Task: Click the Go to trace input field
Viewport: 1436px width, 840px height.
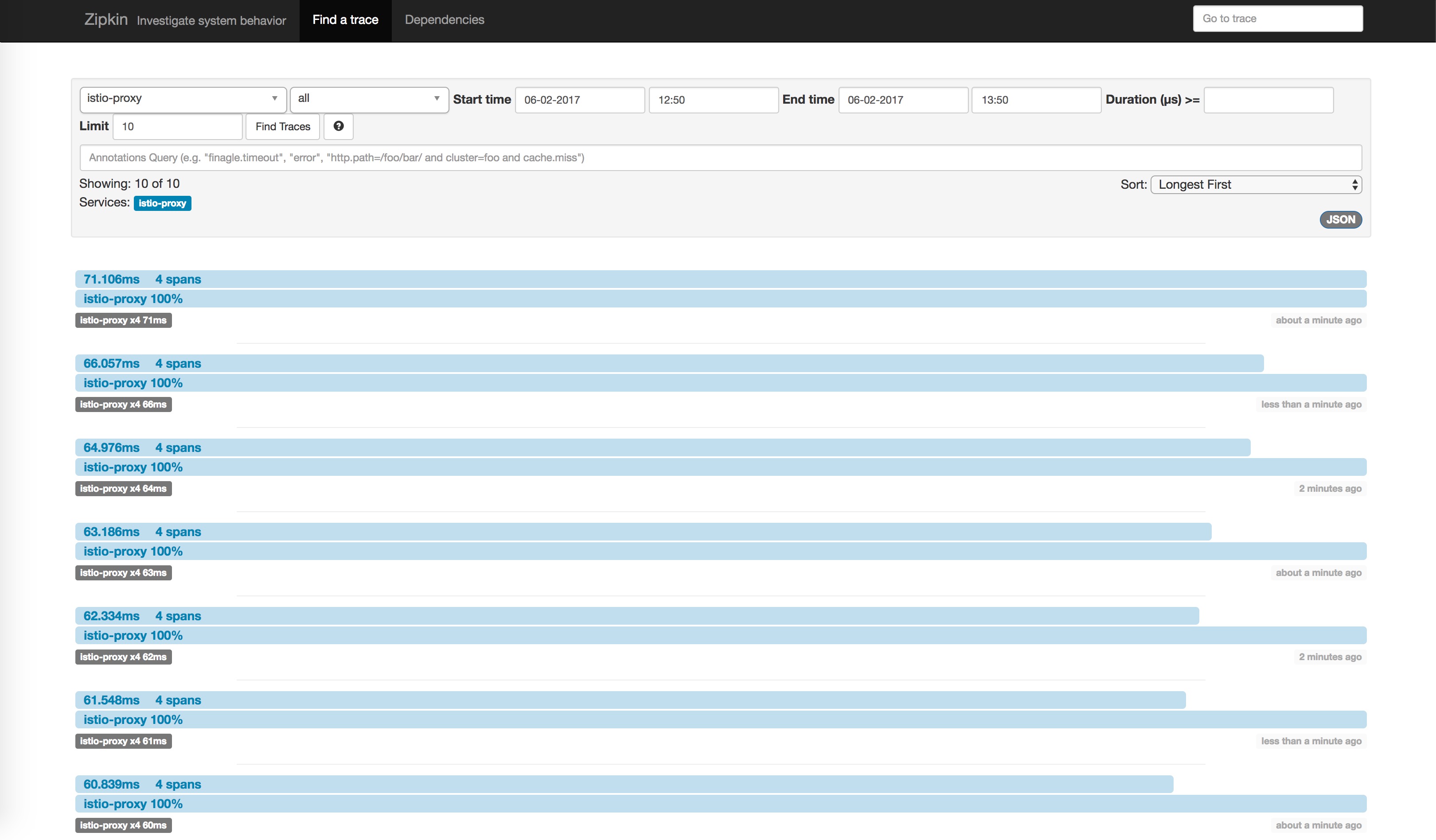Action: [1279, 19]
